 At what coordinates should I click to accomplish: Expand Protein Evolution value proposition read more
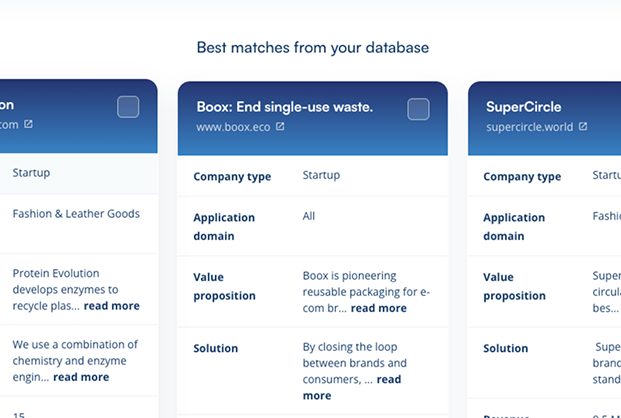tap(112, 306)
